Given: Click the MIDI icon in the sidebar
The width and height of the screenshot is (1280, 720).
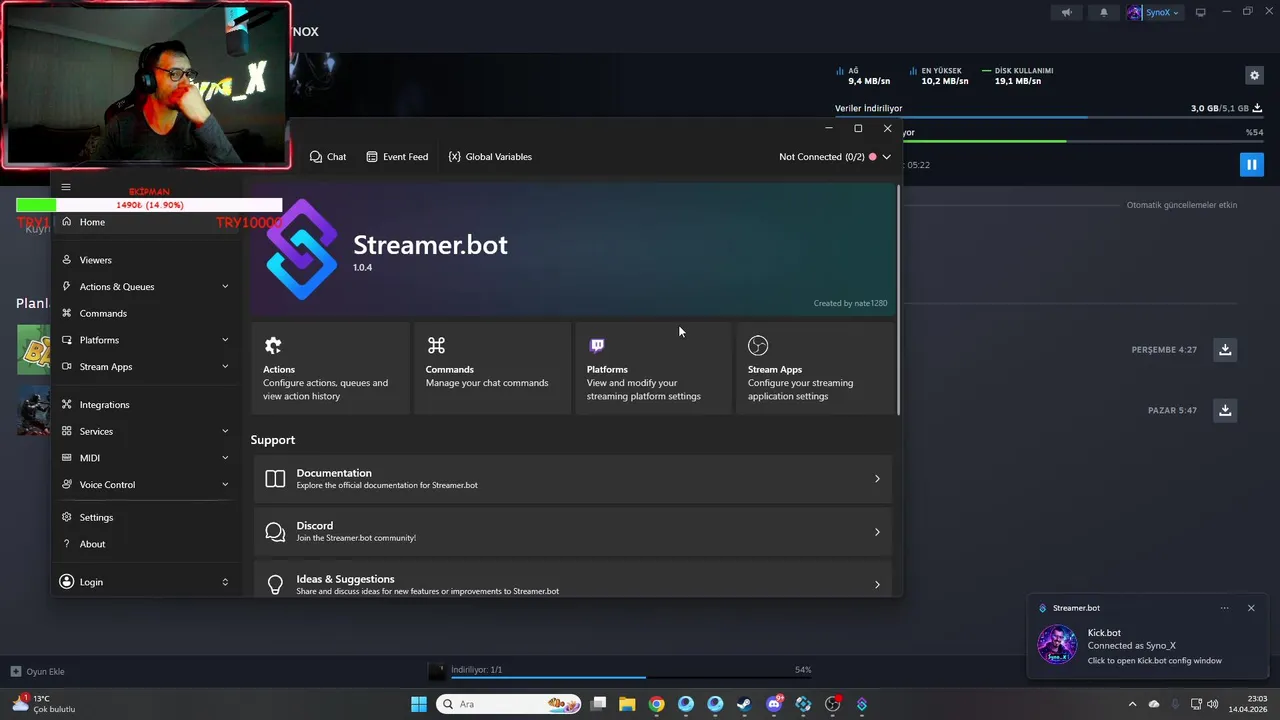Looking at the screenshot, I should tap(67, 458).
